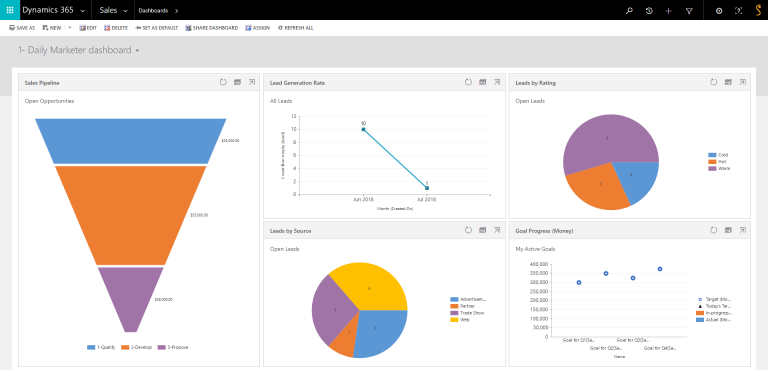Open the app launcher waffle icon
This screenshot has height=370, width=768.
[x=10, y=10]
